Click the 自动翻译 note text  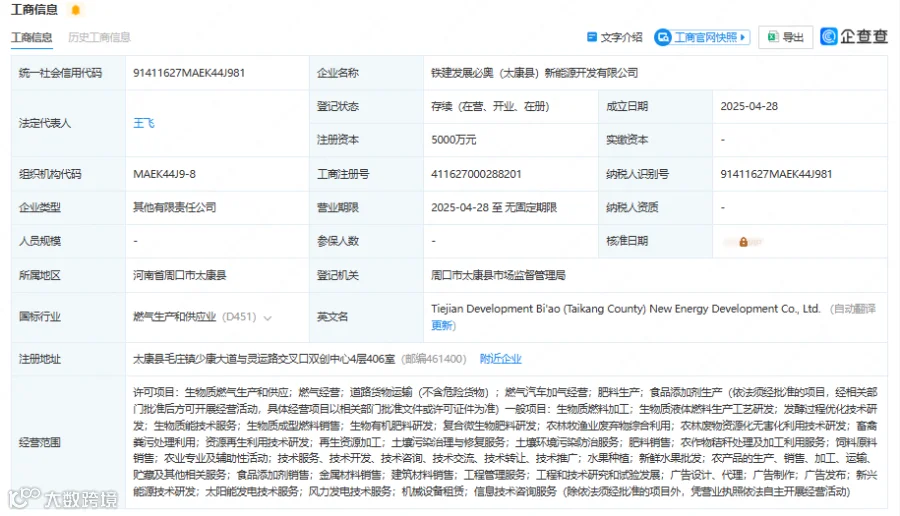point(853,309)
